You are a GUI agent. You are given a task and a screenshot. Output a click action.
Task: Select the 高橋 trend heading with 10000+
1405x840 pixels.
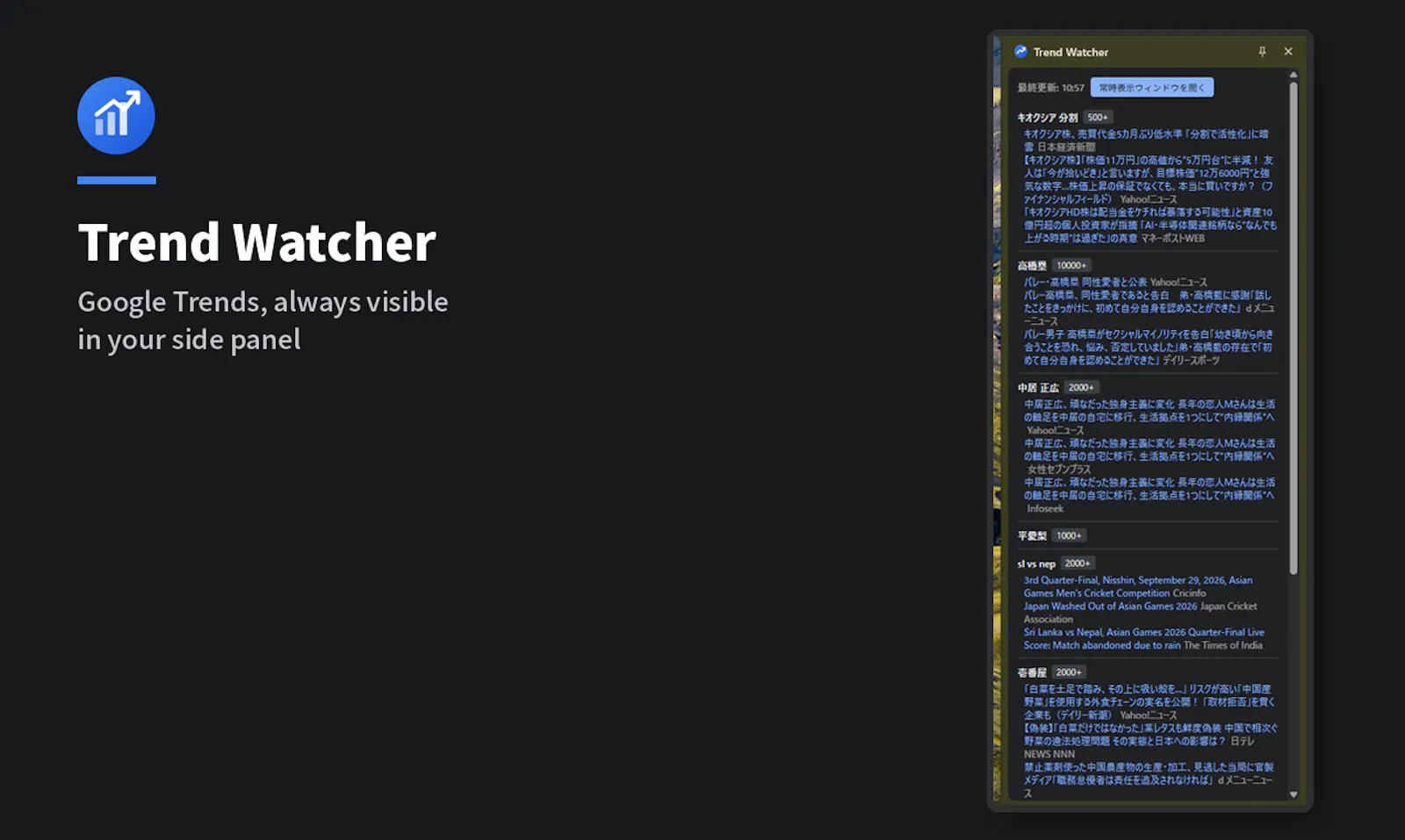point(1032,266)
